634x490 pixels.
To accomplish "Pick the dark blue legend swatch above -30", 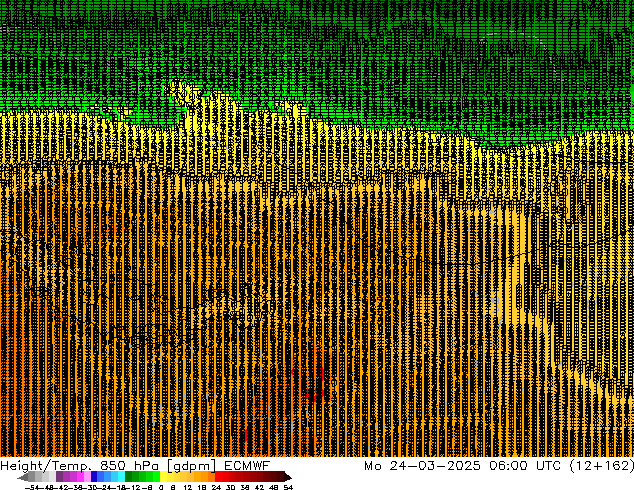I will click(94, 476).
